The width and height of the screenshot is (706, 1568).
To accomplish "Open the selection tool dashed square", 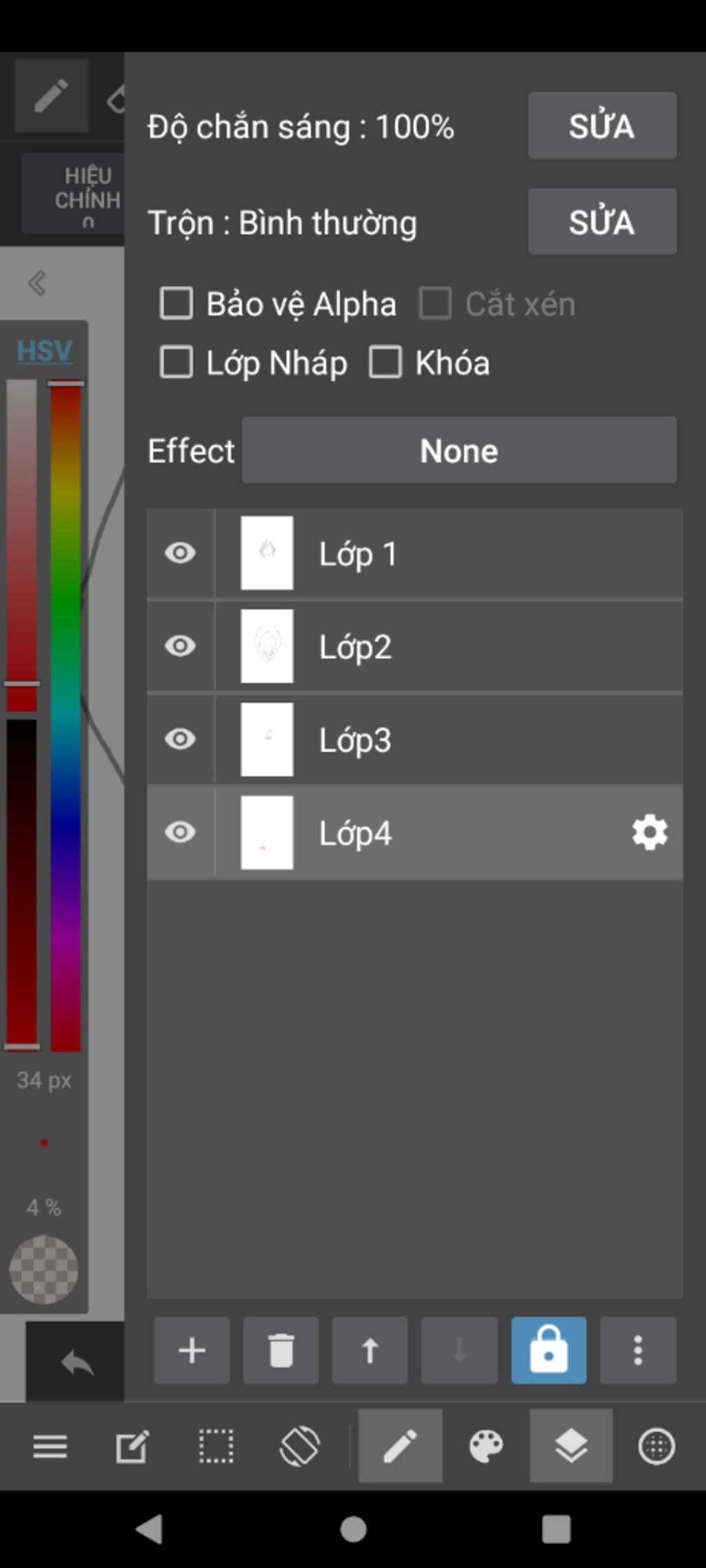I will pyautogui.click(x=216, y=1446).
